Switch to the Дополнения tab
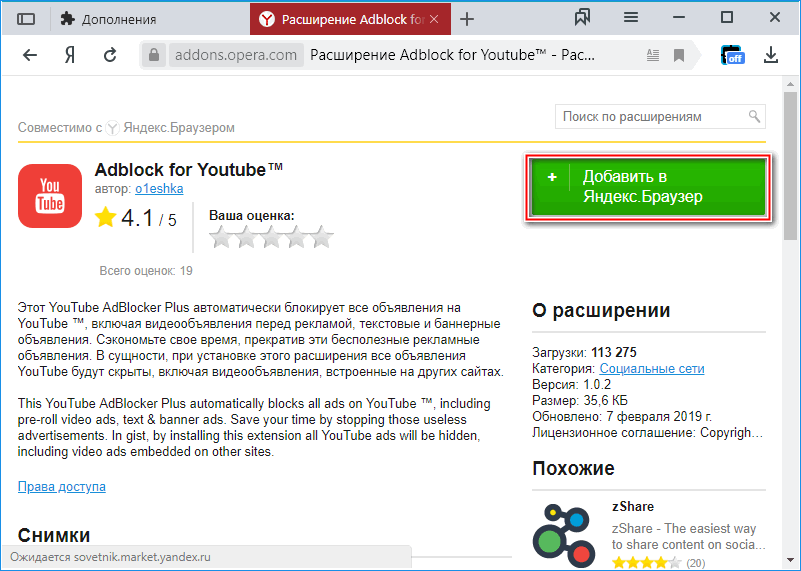This screenshot has width=801, height=571. (x=108, y=19)
